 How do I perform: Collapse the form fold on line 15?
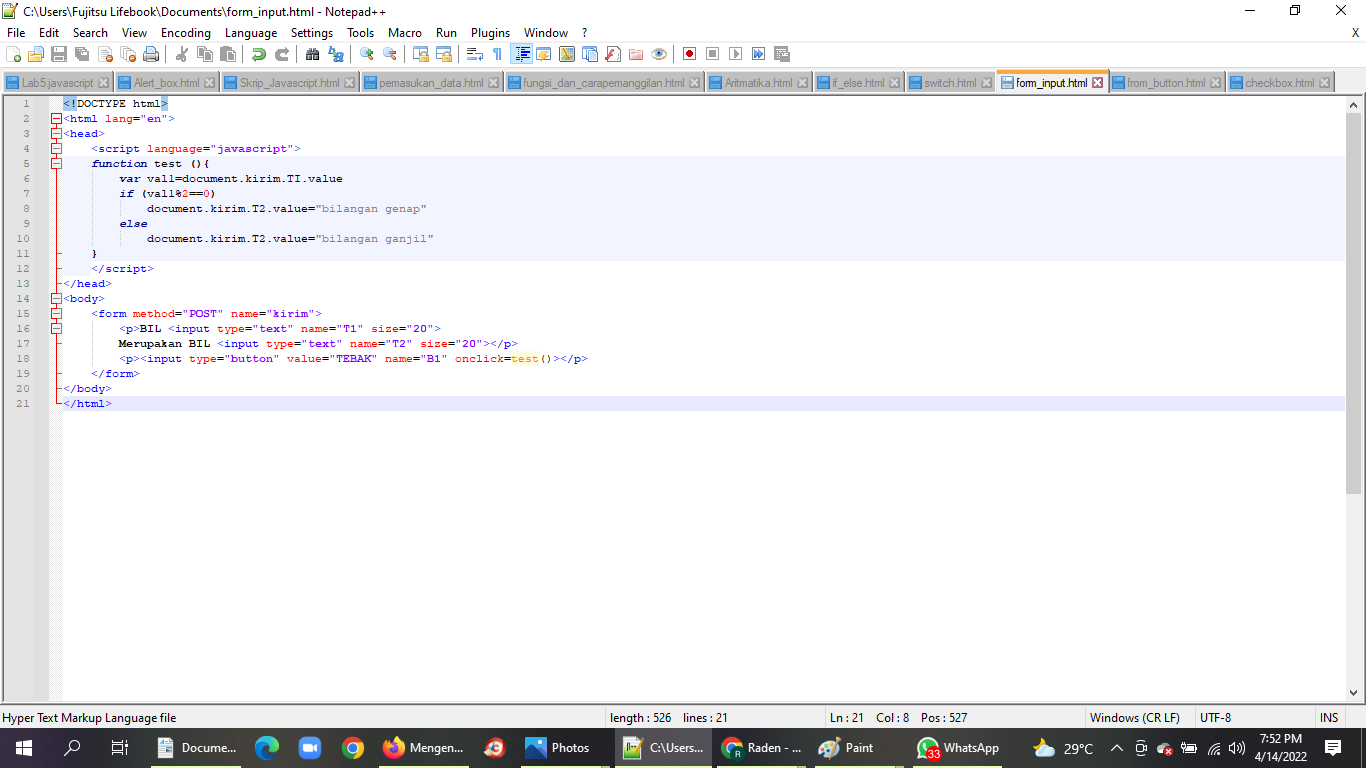click(x=56, y=314)
